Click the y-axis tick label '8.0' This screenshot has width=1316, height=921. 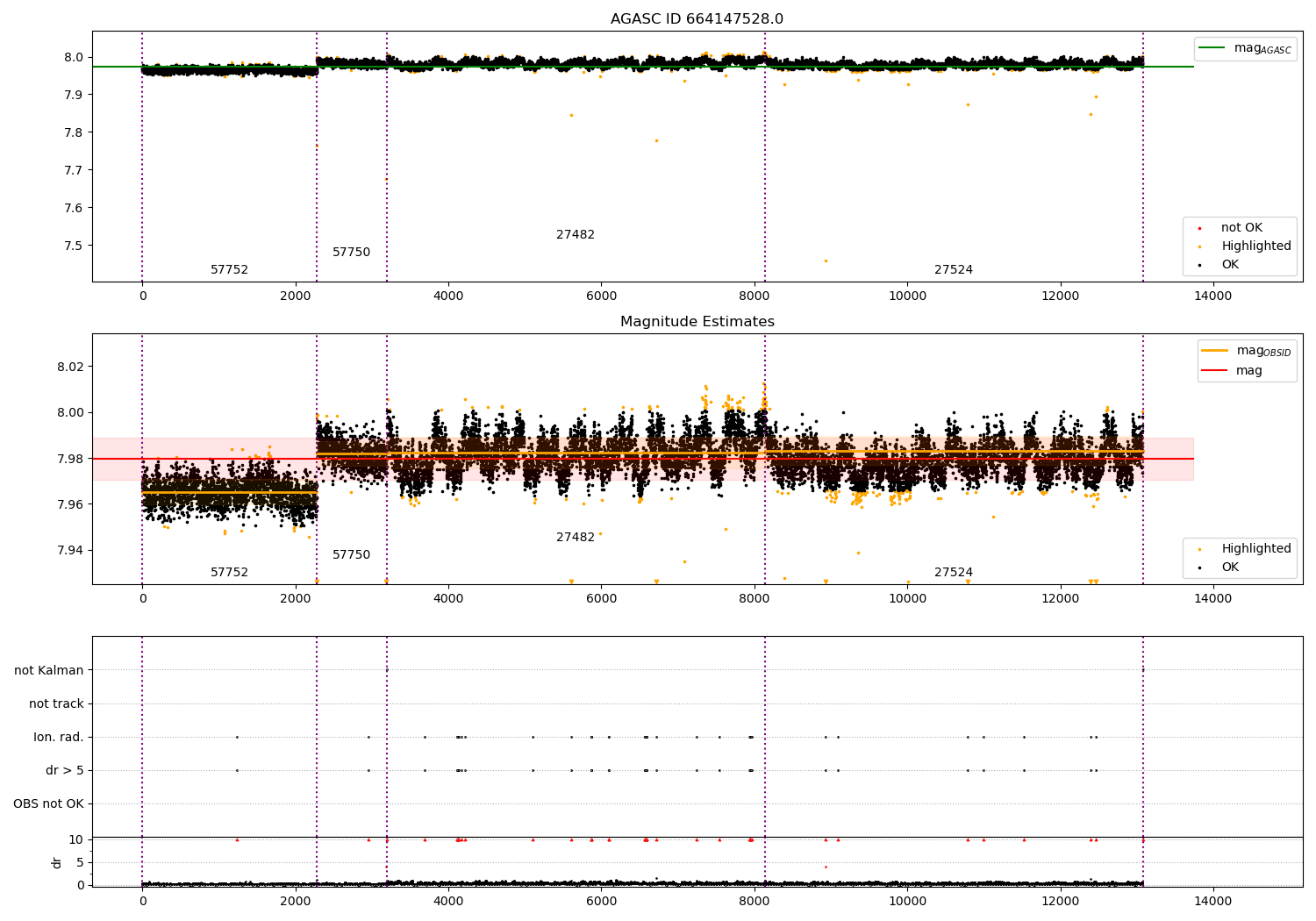pos(73,57)
